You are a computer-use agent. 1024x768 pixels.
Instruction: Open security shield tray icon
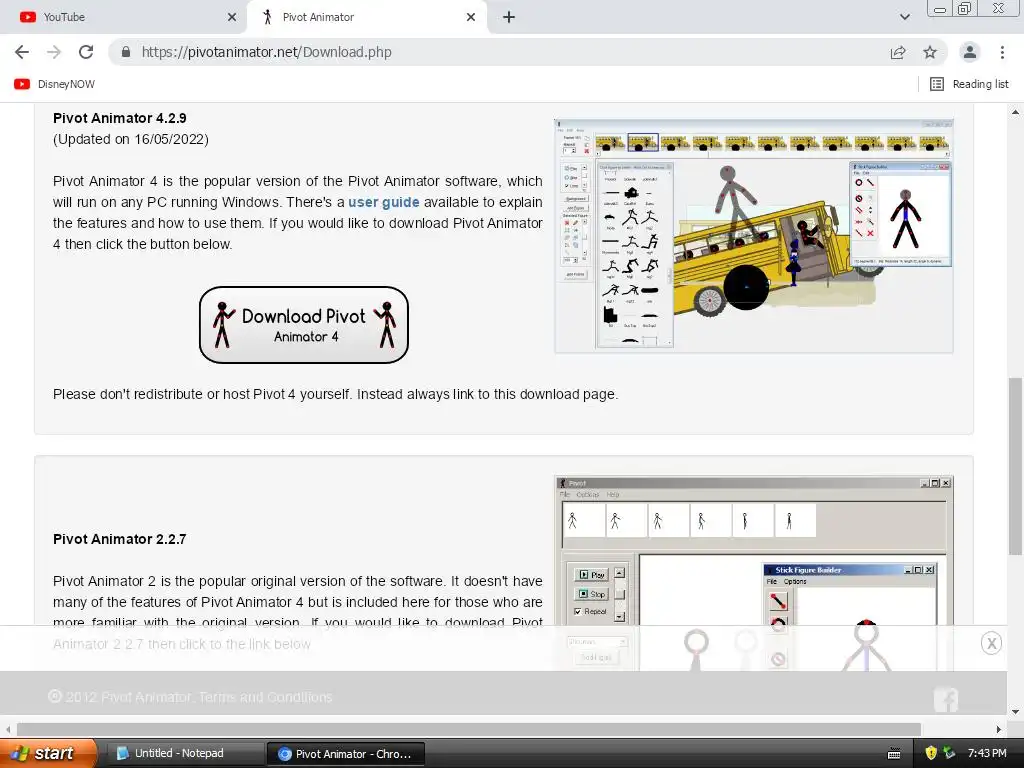[931, 753]
